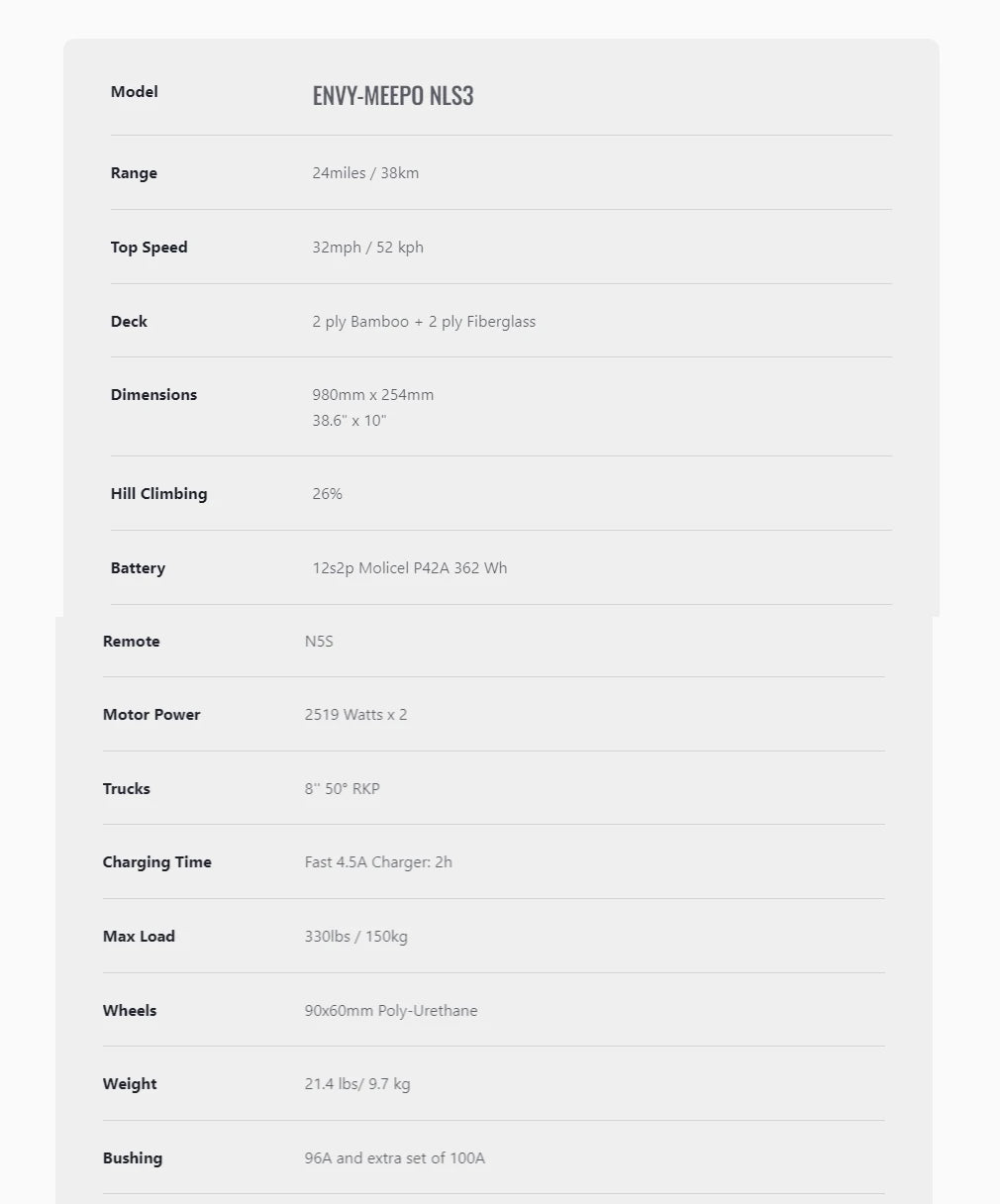Select 2 ply Bamboo + 2 ply Fiberglass text
The image size is (1000, 1204).
[x=424, y=322]
